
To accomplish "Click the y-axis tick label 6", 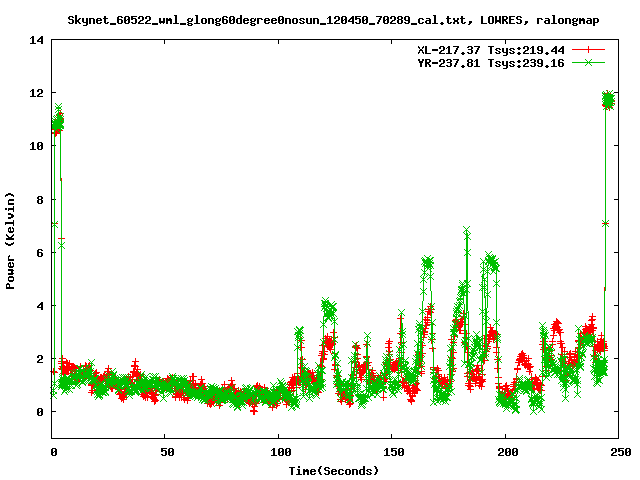I will (x=40, y=253).
